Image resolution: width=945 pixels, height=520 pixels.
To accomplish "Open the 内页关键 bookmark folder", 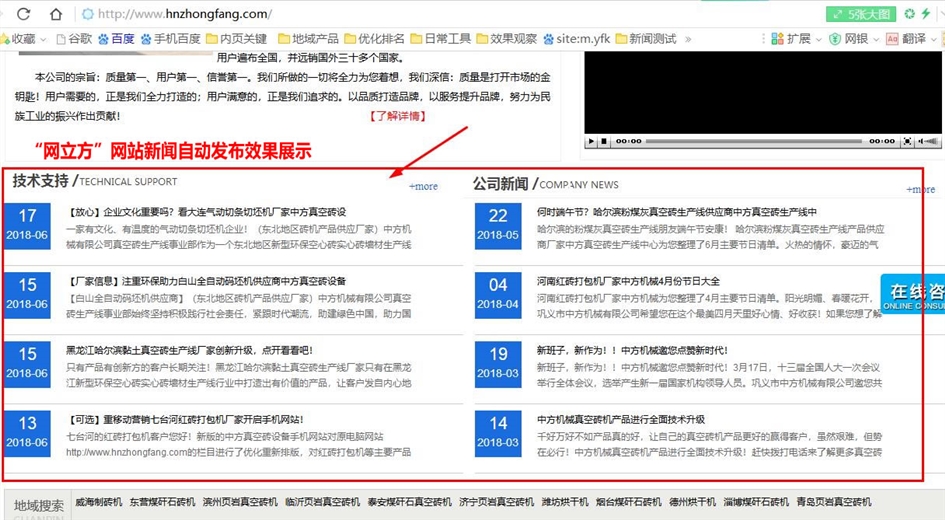I will [237, 39].
